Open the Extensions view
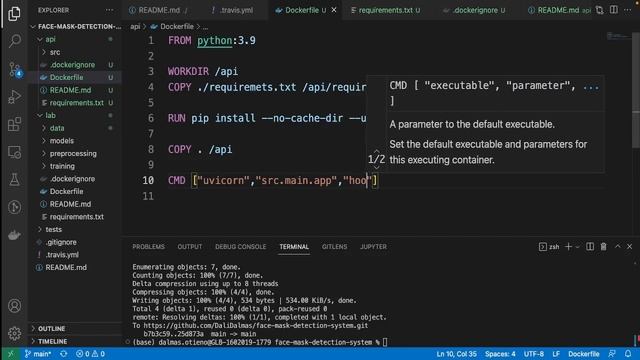This screenshot has height=360, width=640. coord(14,124)
